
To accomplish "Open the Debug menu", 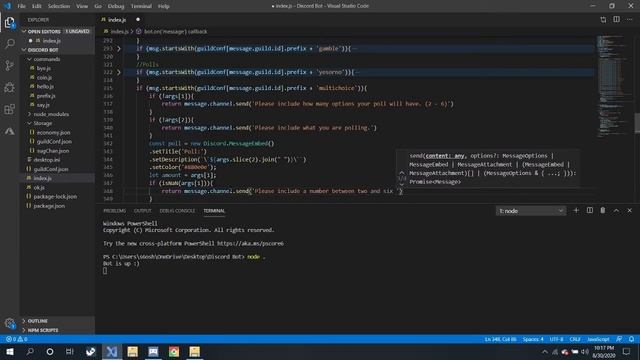I will [116, 6].
